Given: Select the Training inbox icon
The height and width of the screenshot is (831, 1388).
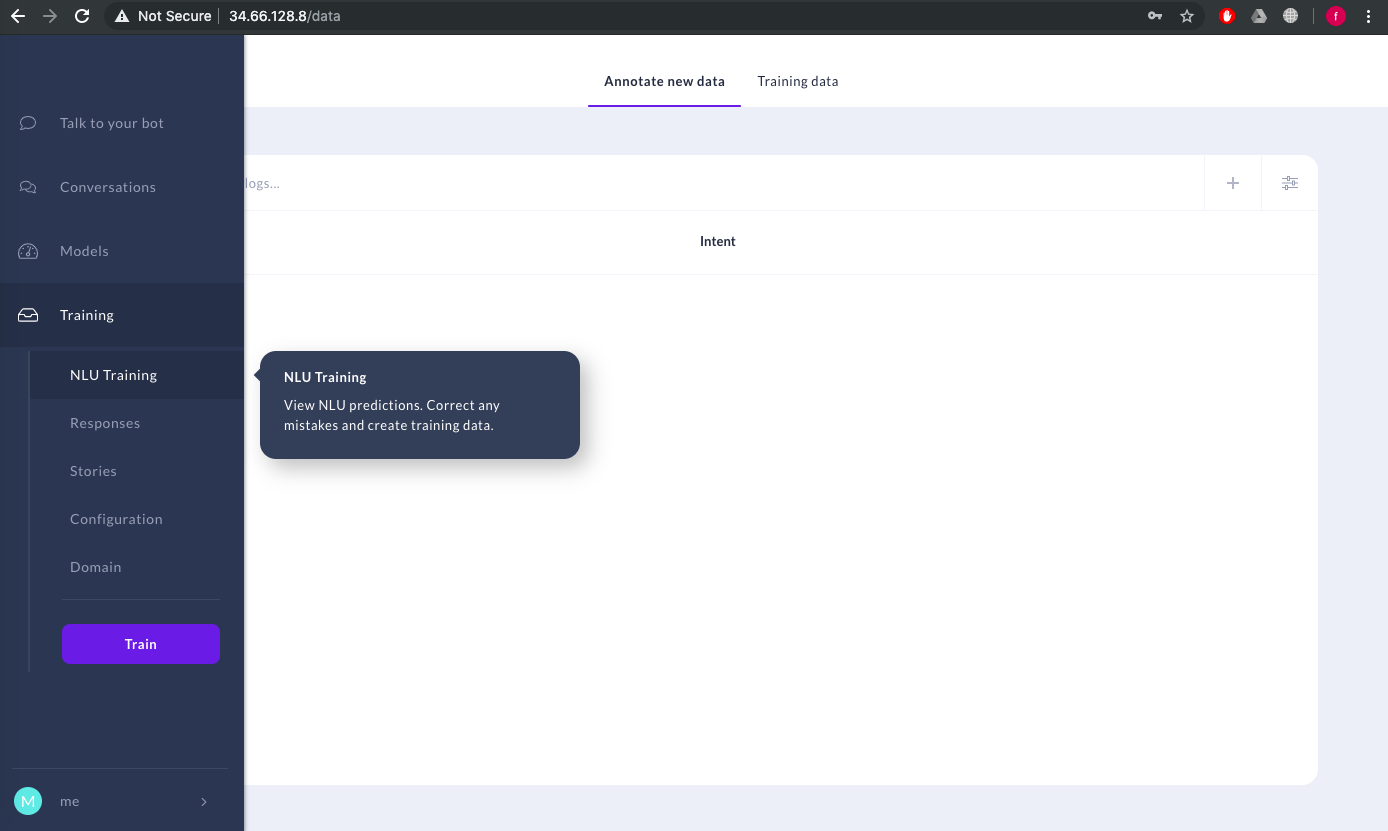Looking at the screenshot, I should (x=27, y=314).
